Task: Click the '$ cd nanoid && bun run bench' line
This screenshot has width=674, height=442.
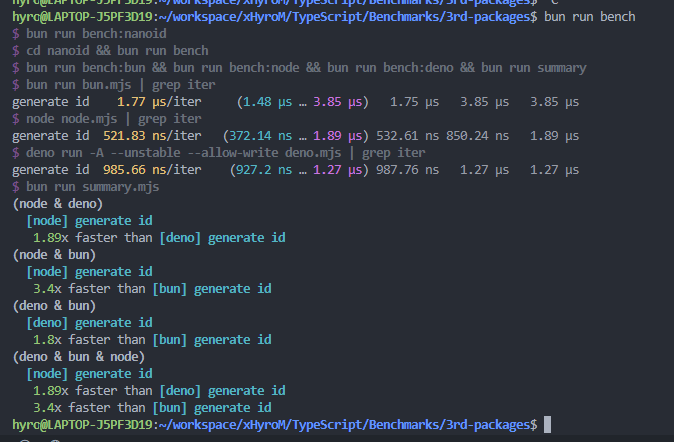Action: (110, 51)
